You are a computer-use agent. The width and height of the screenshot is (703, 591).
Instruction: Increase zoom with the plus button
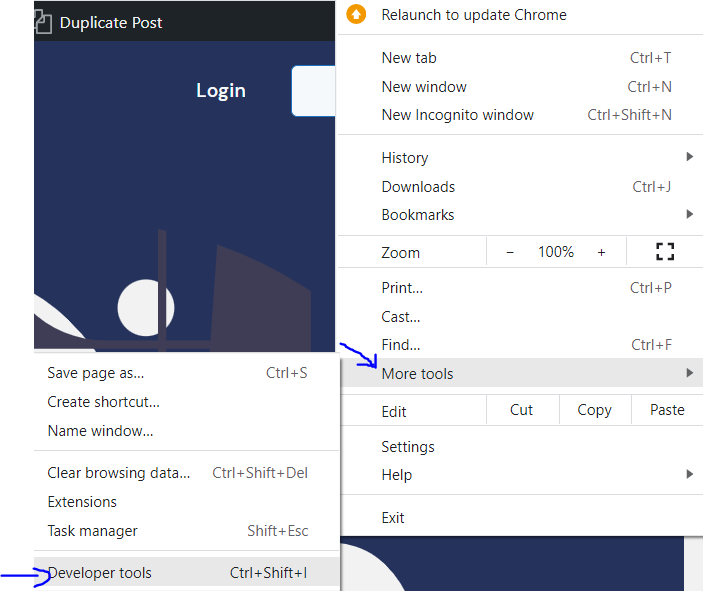coord(601,252)
